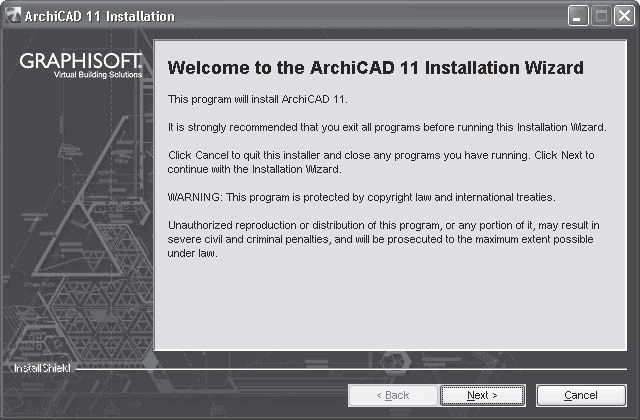
Task: Click the greyed-out Back button
Action: coord(391,395)
